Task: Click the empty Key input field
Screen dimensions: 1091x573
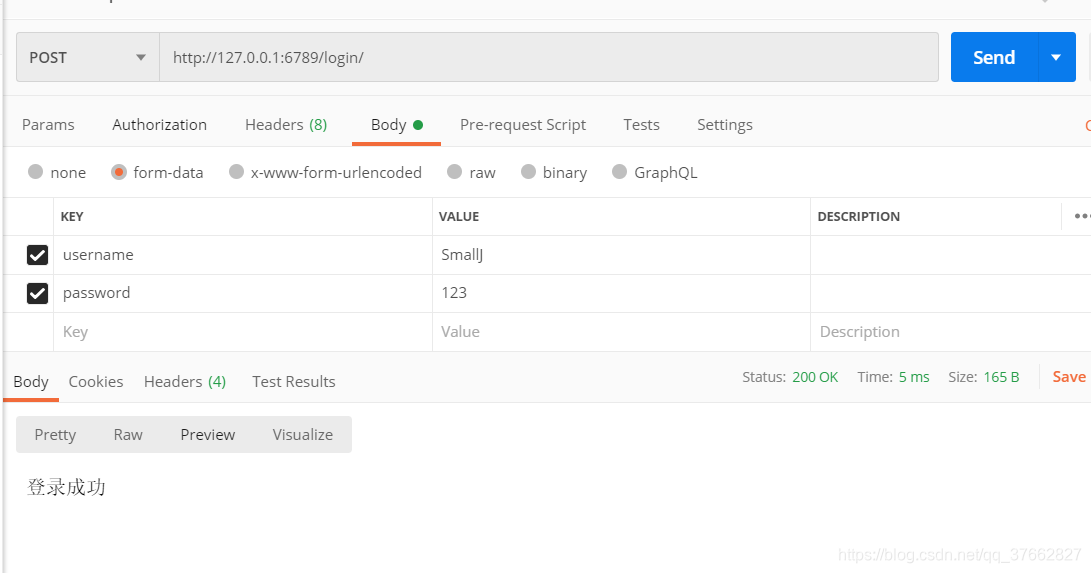Action: (243, 332)
